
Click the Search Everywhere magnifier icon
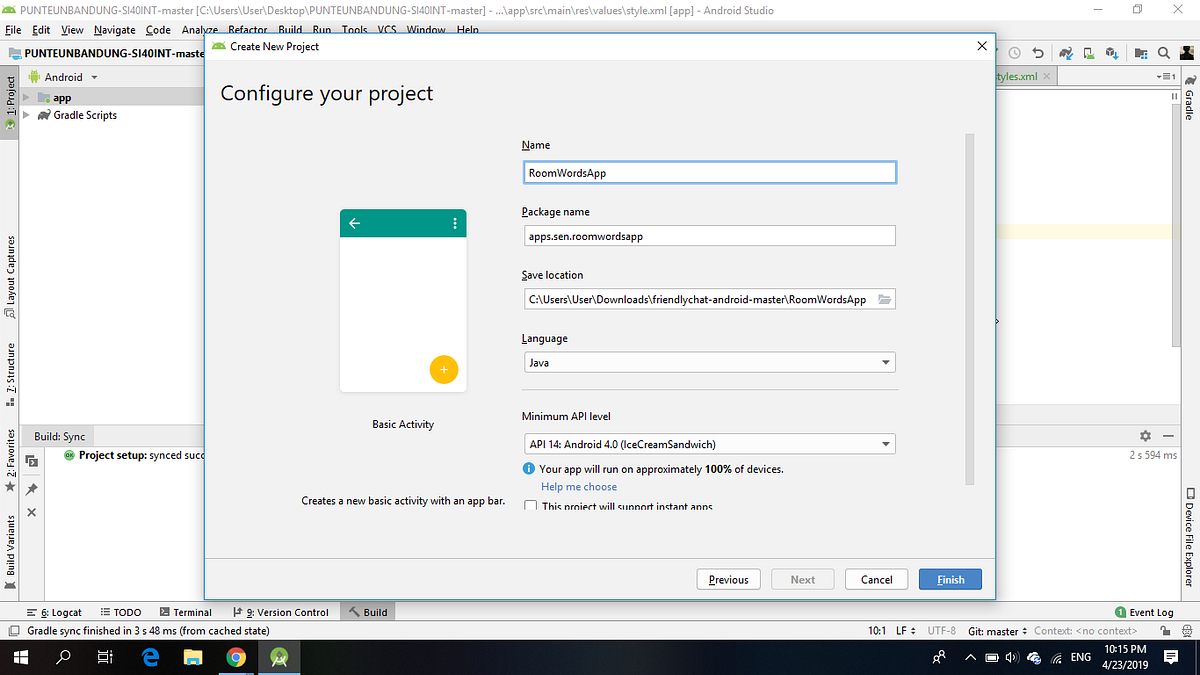[x=1163, y=52]
